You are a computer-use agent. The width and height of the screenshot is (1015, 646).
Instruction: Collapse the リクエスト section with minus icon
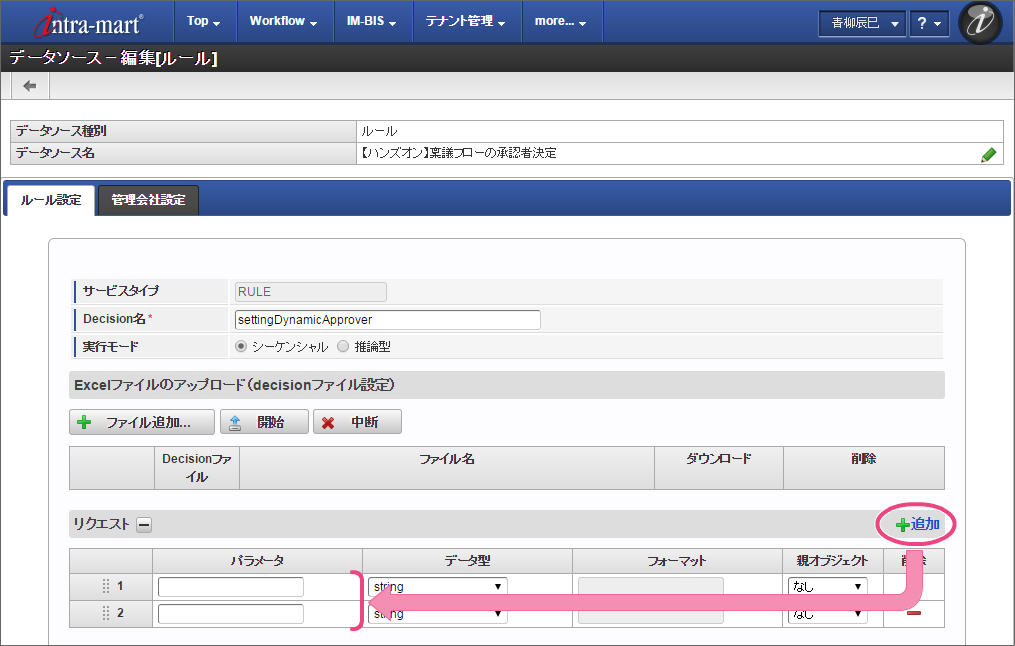tap(144, 524)
